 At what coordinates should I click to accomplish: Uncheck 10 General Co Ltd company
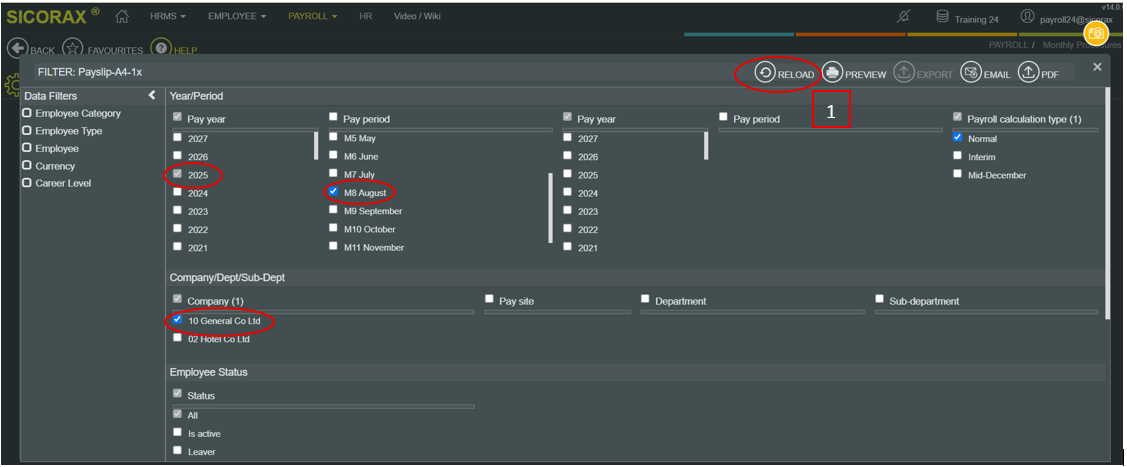178,320
